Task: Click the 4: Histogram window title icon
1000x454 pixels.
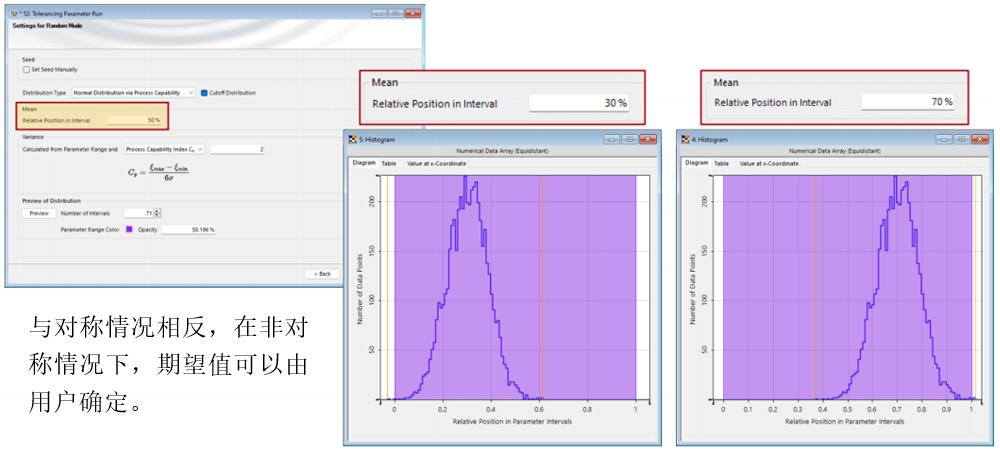Action: click(x=685, y=139)
